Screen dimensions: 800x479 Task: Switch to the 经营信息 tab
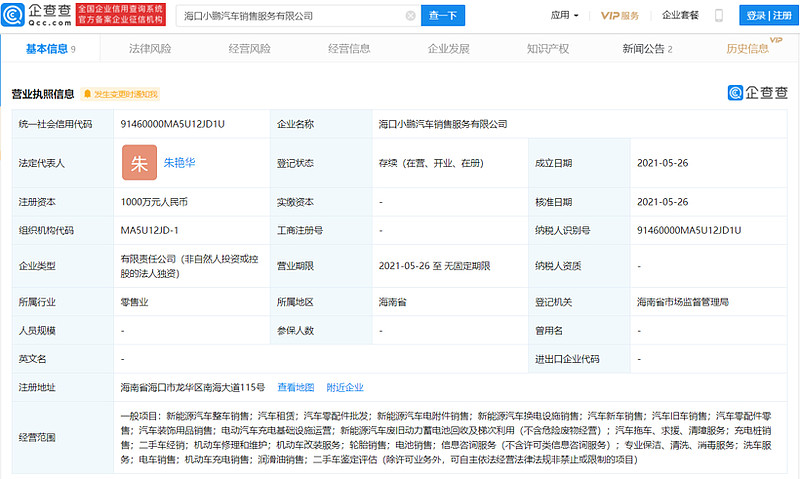click(x=349, y=49)
